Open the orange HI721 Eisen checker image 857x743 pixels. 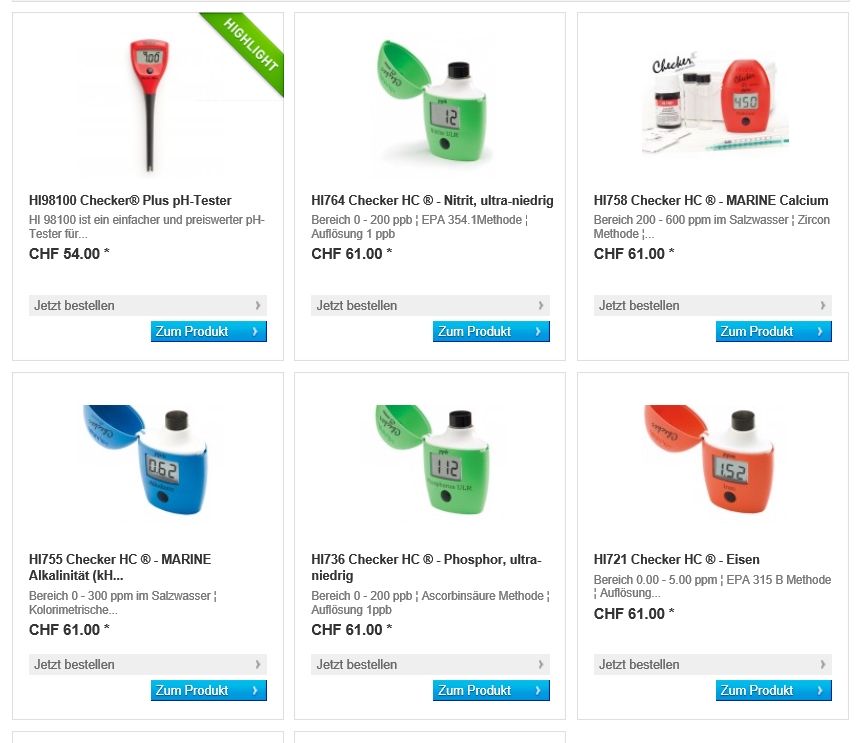714,460
